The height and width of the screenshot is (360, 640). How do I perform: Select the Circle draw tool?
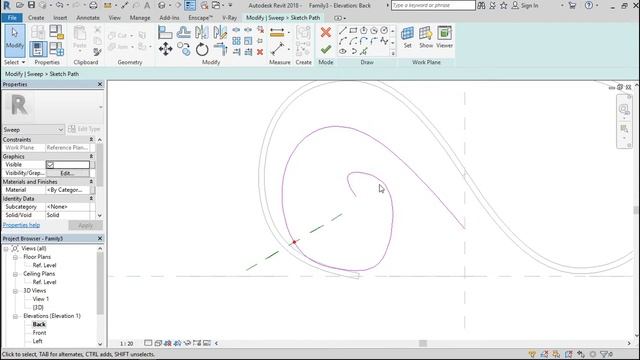(x=384, y=31)
